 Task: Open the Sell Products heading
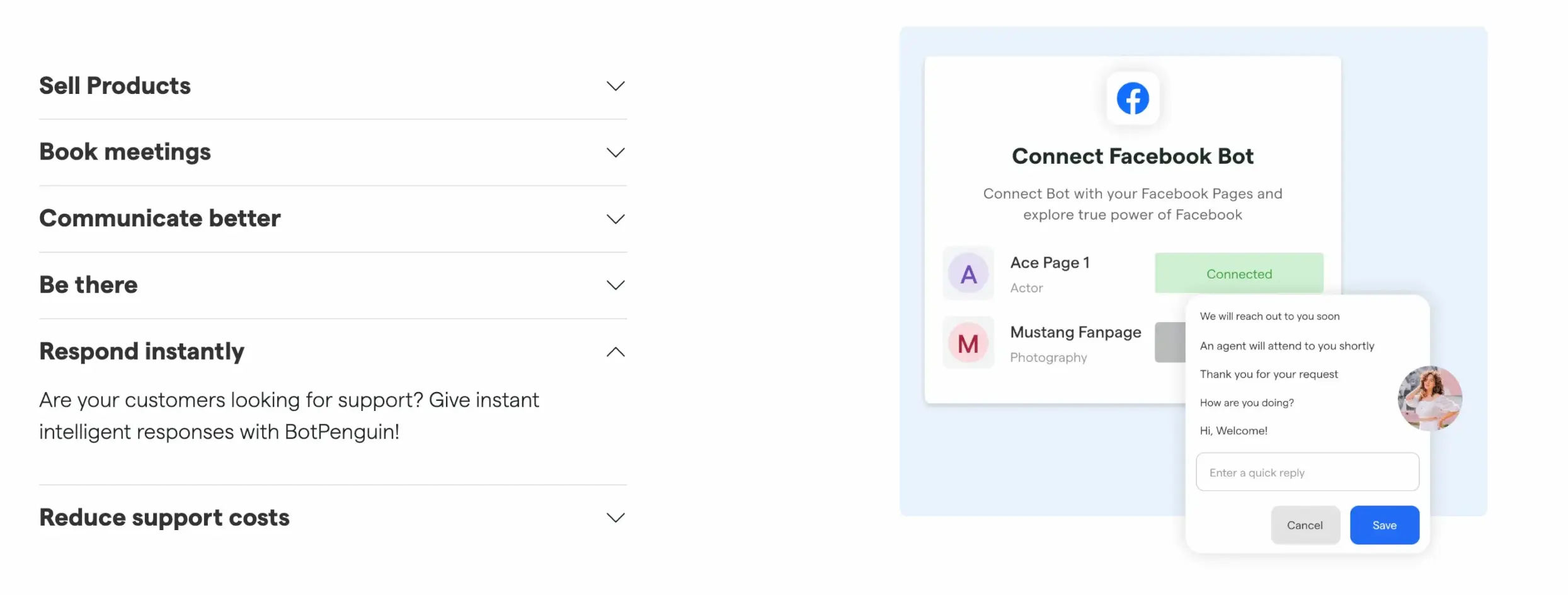(x=115, y=86)
